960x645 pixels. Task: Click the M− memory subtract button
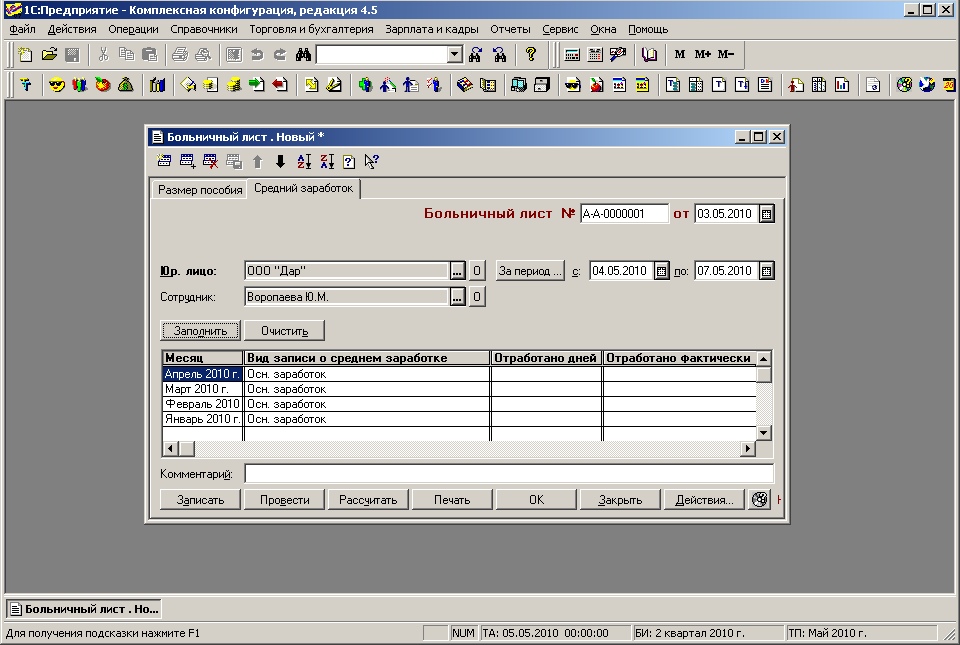pyautogui.click(x=726, y=54)
